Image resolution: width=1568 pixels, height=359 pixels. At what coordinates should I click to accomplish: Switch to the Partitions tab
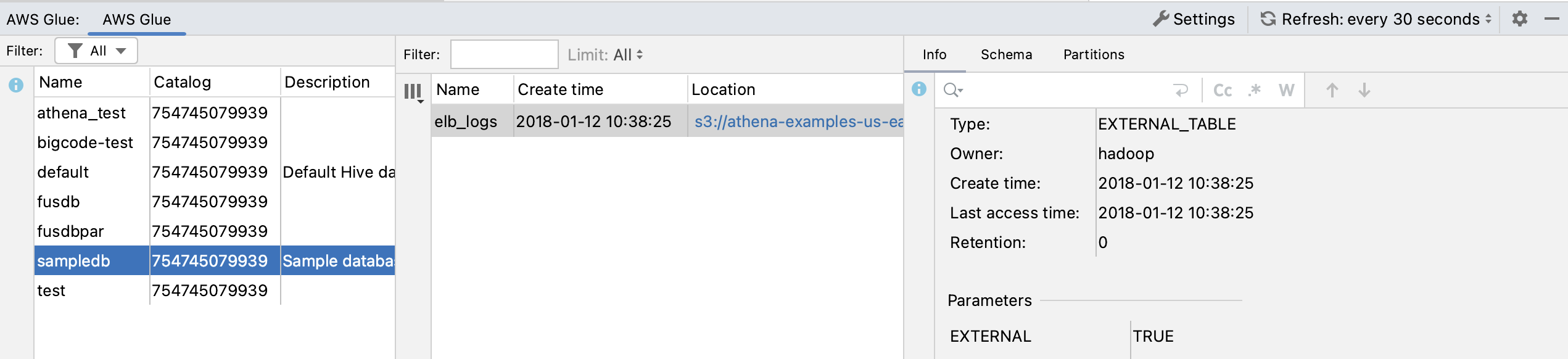[1092, 54]
